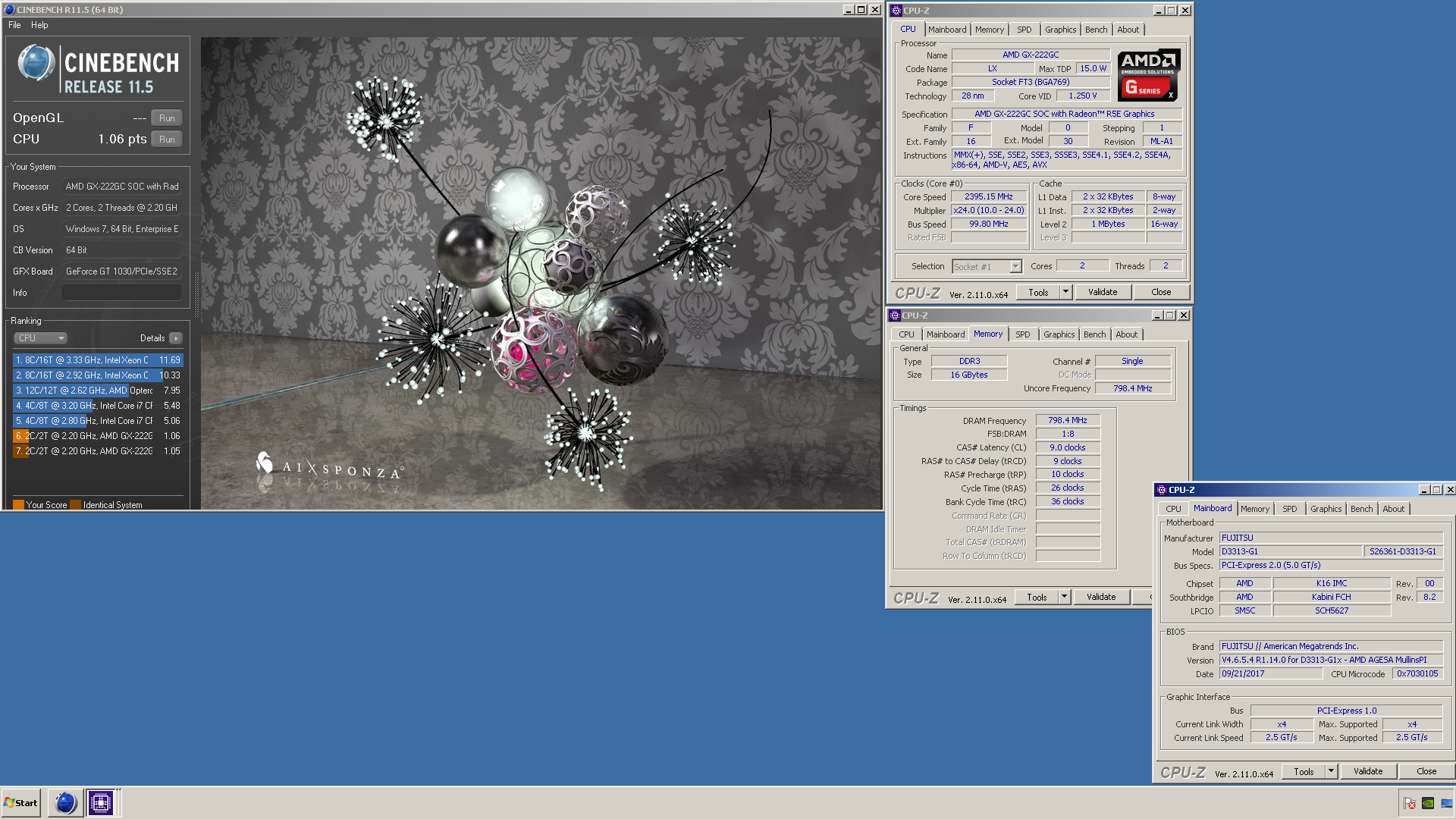Click Close in bottom CPU-Z window

1426,772
